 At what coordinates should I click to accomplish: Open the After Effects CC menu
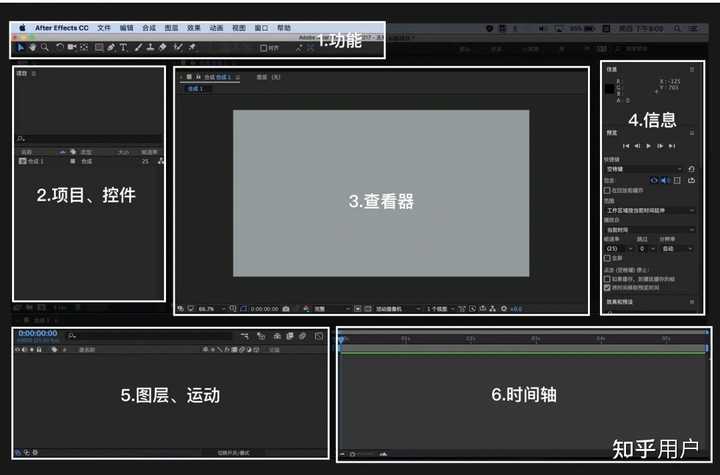tap(62, 28)
